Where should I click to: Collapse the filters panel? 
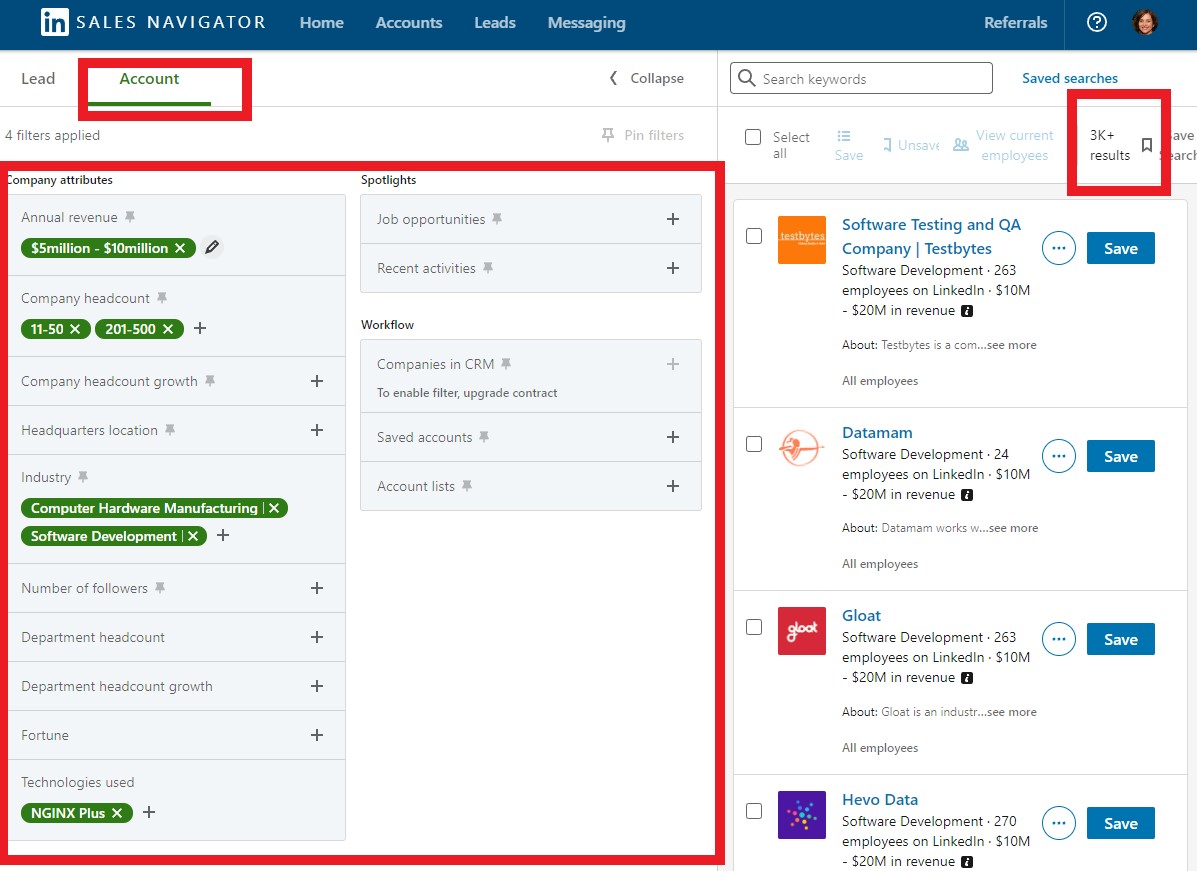pos(646,78)
